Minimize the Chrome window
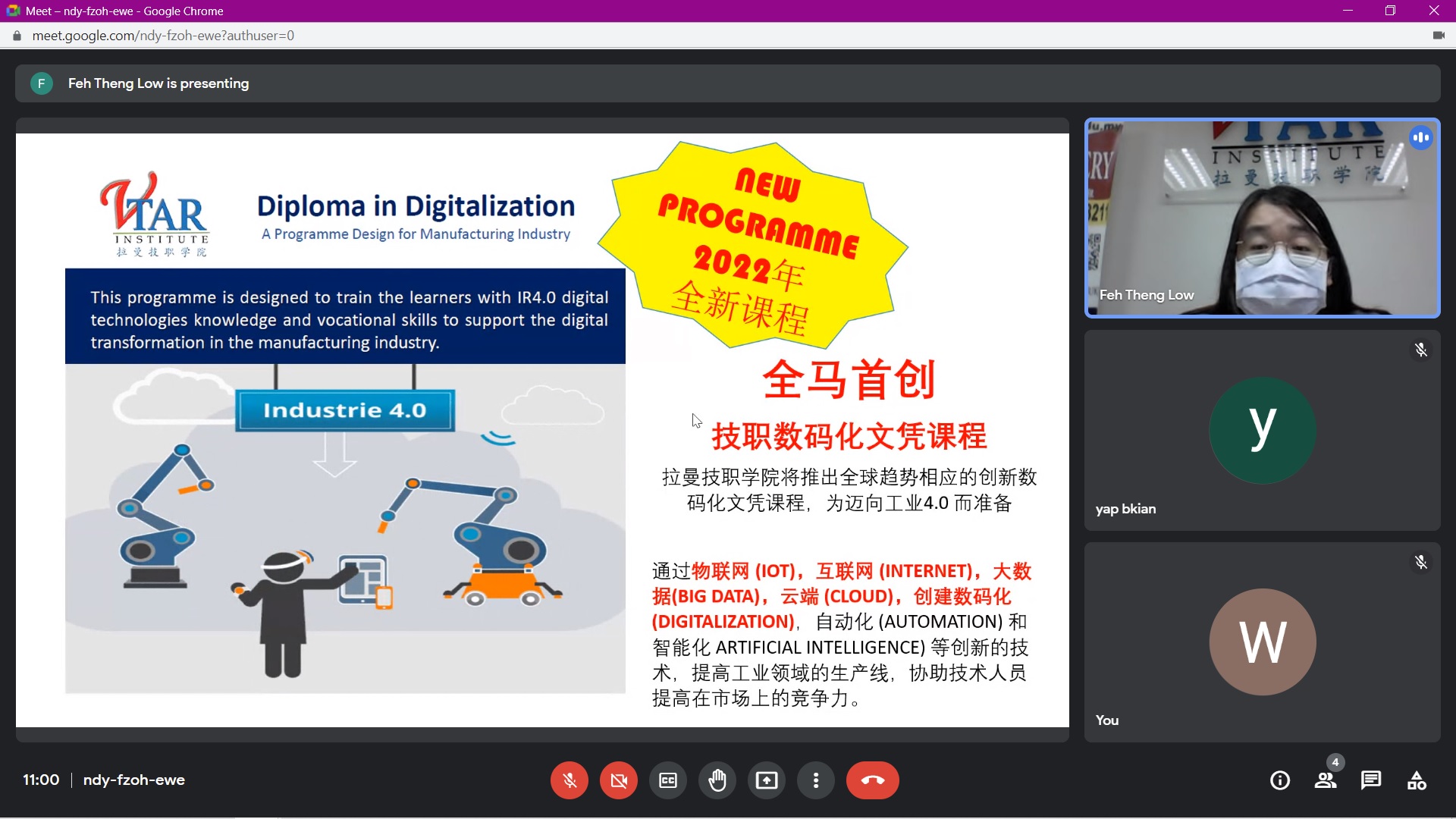The image size is (1456, 819). click(1348, 11)
